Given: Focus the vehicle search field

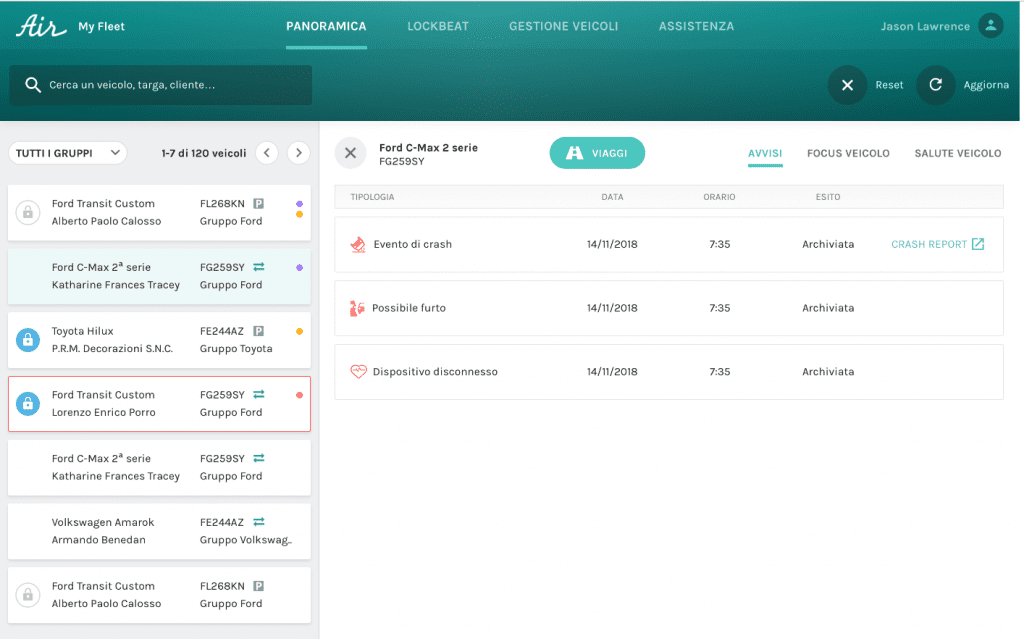Looking at the screenshot, I should coord(161,85).
